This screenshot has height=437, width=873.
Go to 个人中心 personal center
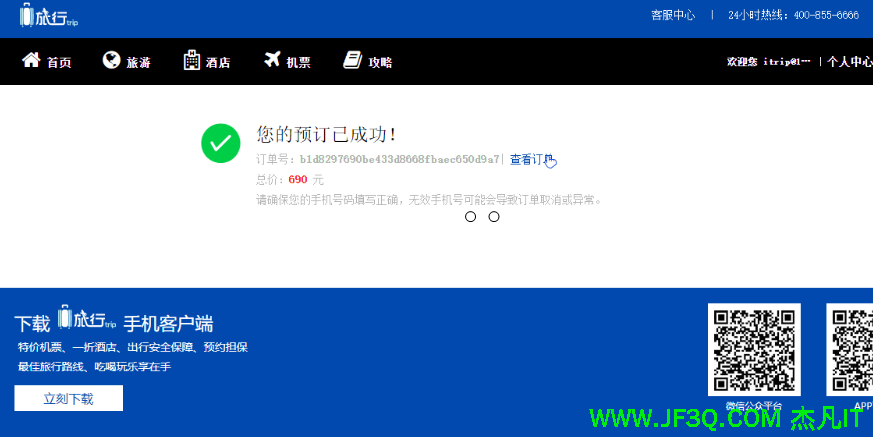(x=849, y=62)
